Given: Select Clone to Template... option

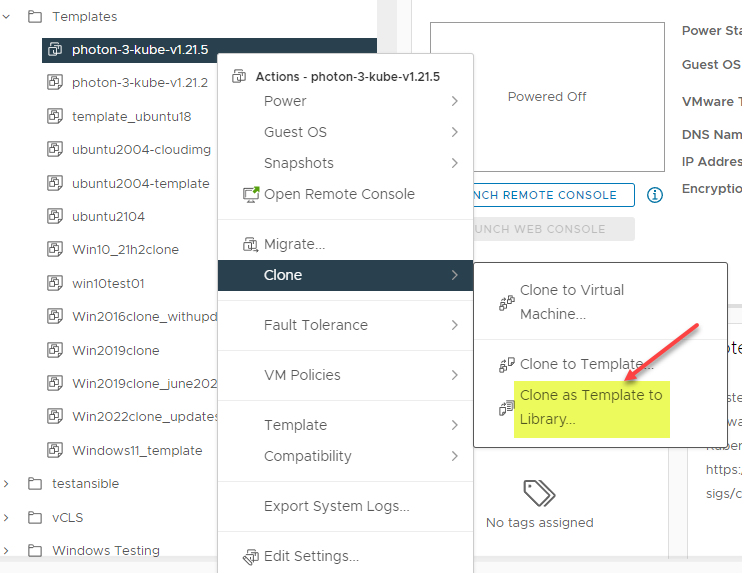Looking at the screenshot, I should pyautogui.click(x=601, y=364).
